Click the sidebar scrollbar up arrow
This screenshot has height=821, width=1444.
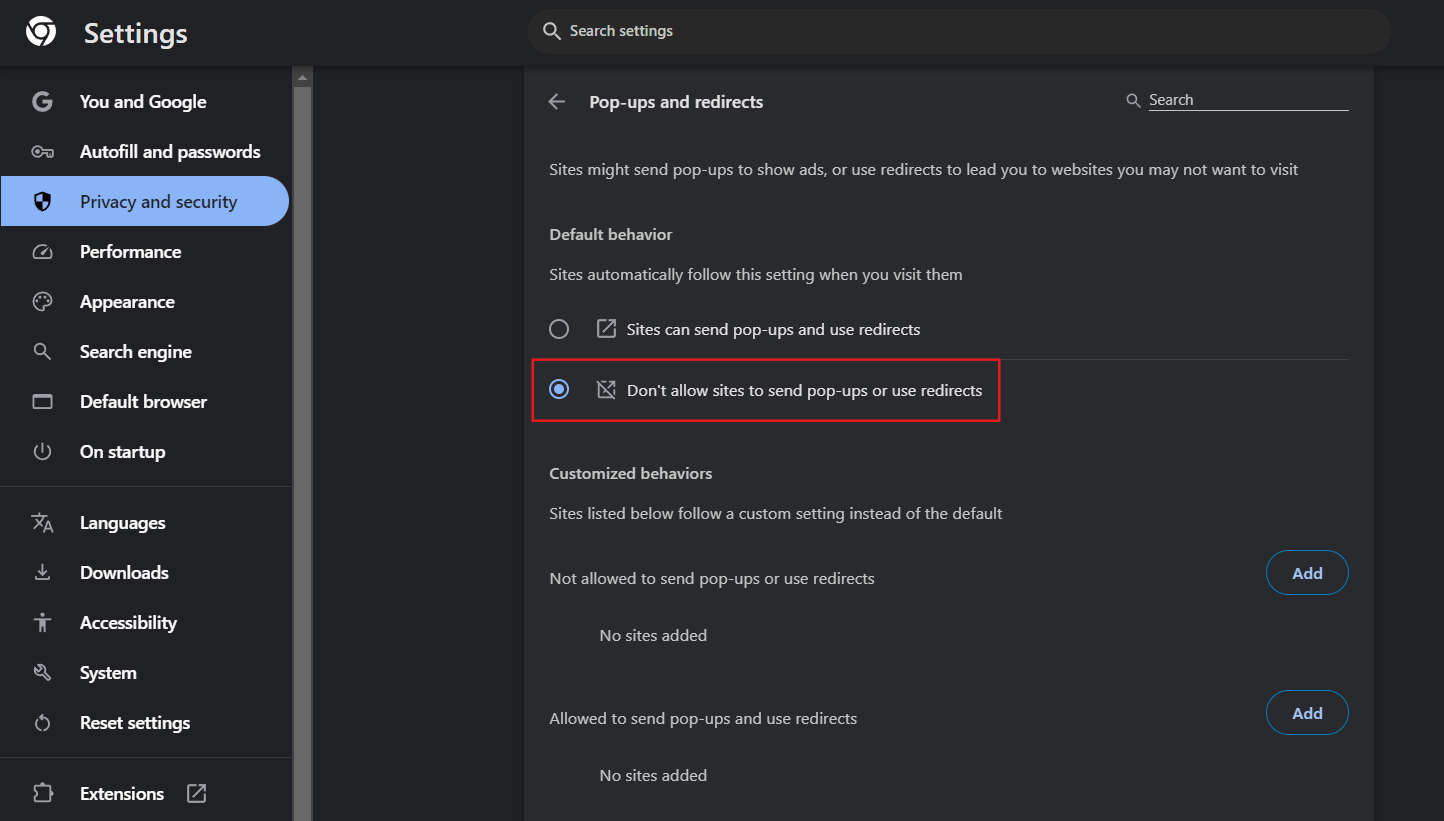pyautogui.click(x=303, y=77)
